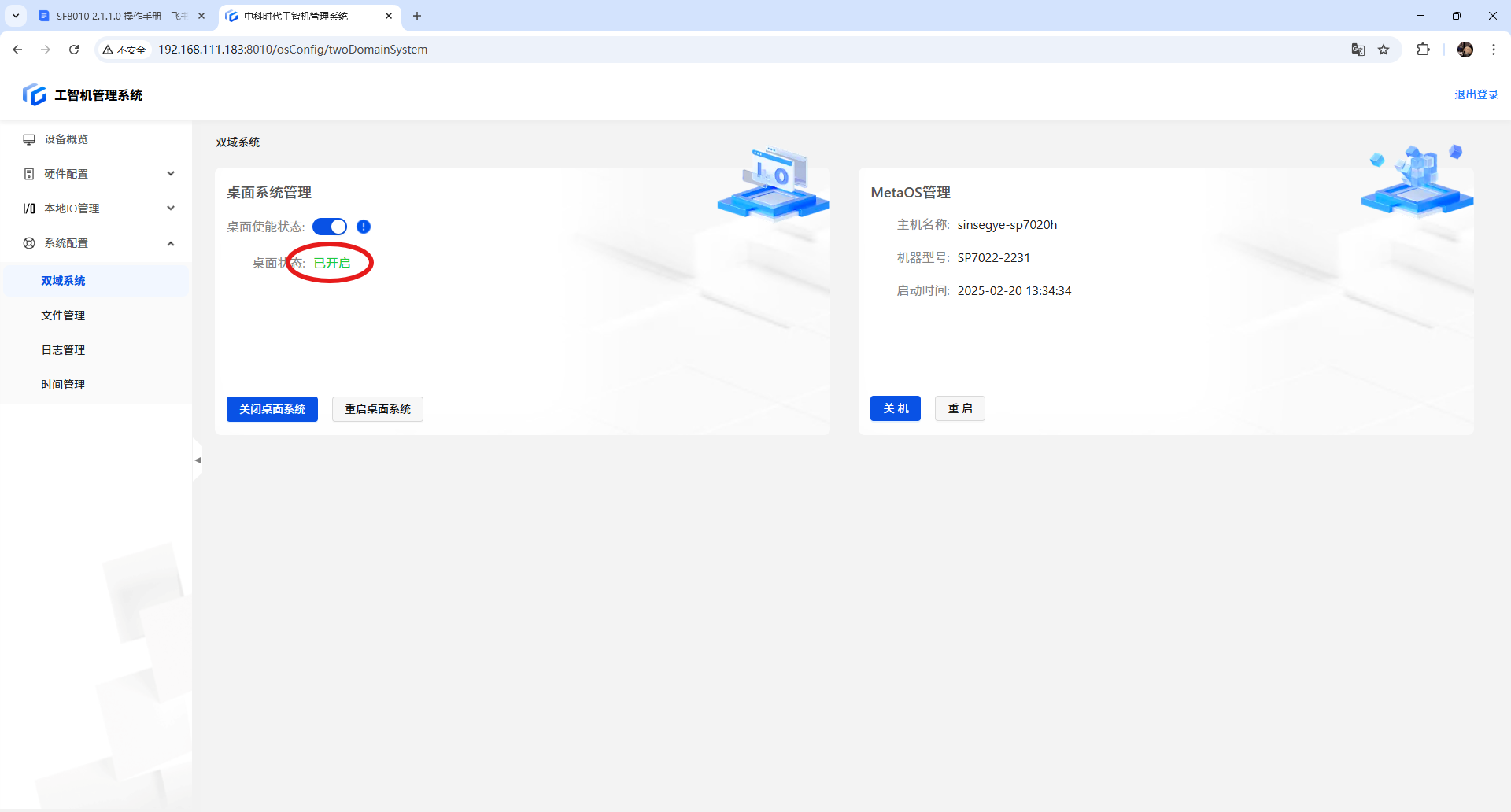The height and width of the screenshot is (812, 1511).
Task: Click the 不安全 site security warning
Action: 124,50
